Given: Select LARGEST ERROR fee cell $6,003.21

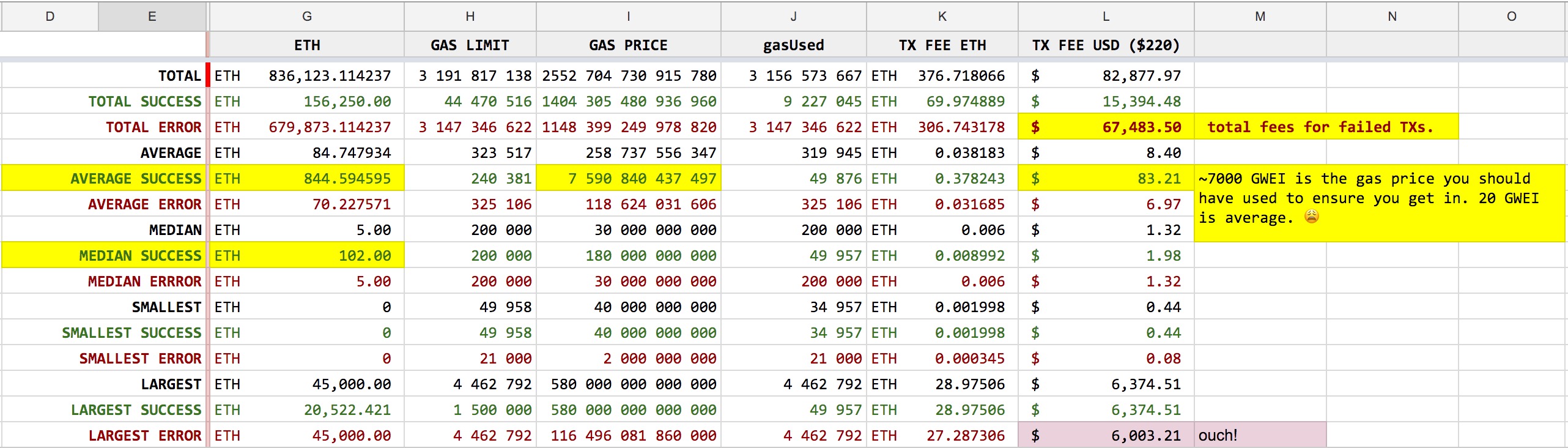Looking at the screenshot, I should (1106, 435).
